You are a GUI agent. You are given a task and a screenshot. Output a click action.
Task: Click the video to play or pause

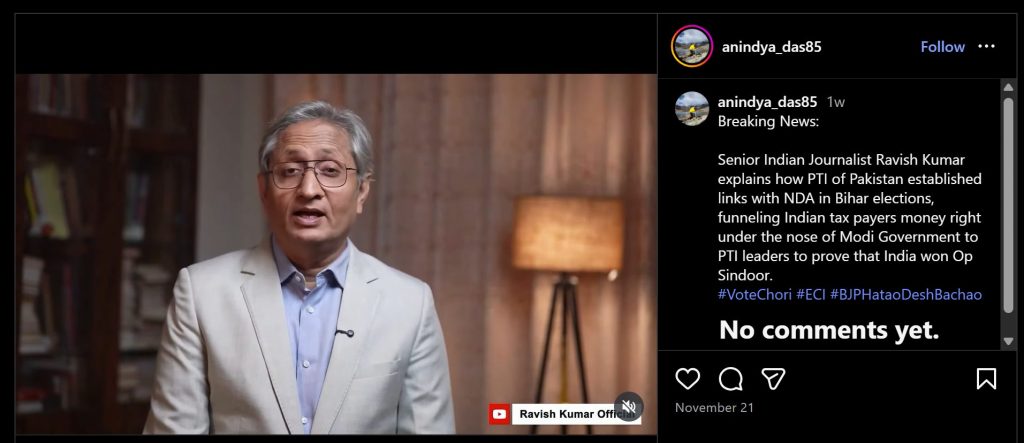coord(335,250)
